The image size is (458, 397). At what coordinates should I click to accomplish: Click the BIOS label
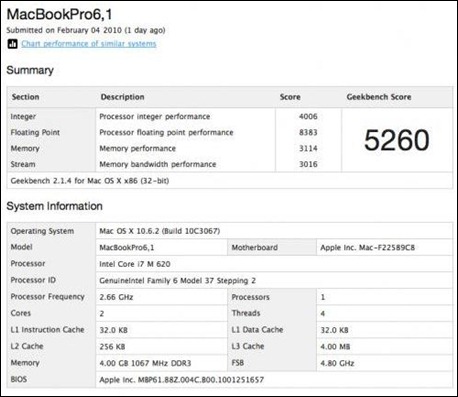pyautogui.click(x=19, y=379)
